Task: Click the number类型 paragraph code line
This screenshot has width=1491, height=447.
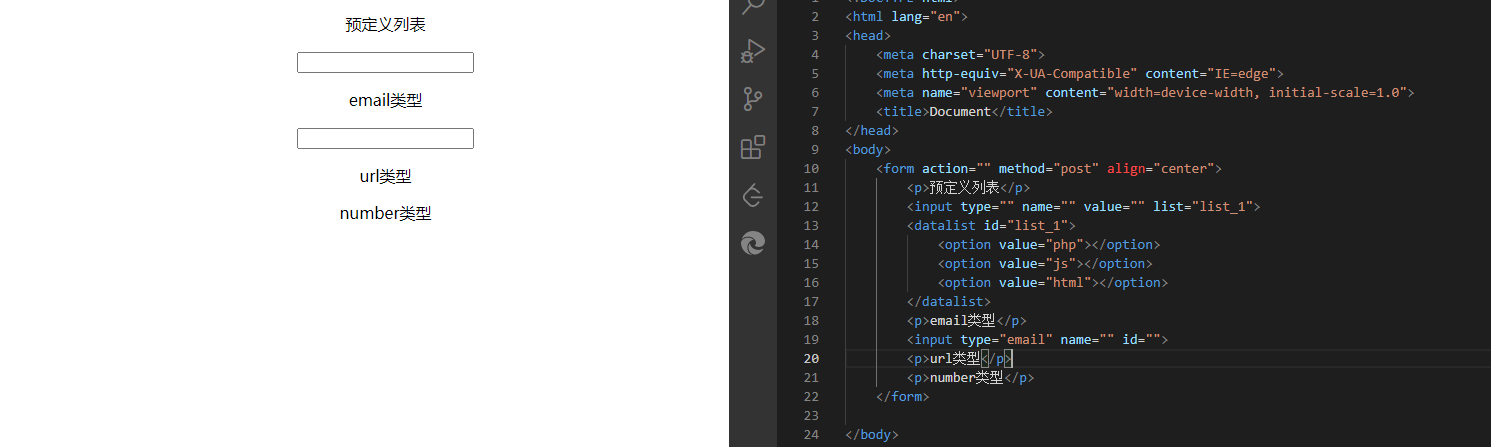Action: point(970,378)
